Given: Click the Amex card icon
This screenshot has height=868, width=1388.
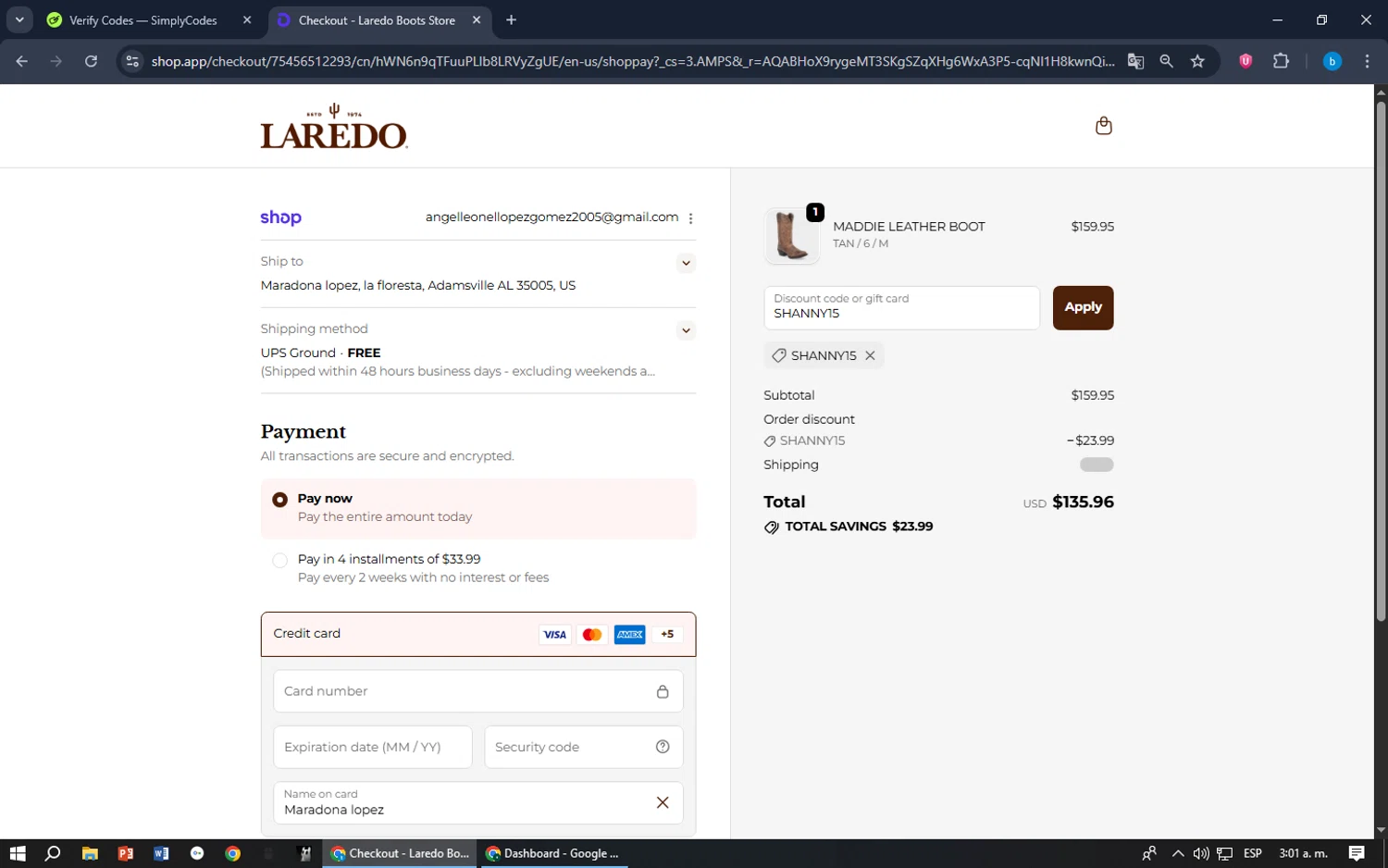Looking at the screenshot, I should [629, 635].
